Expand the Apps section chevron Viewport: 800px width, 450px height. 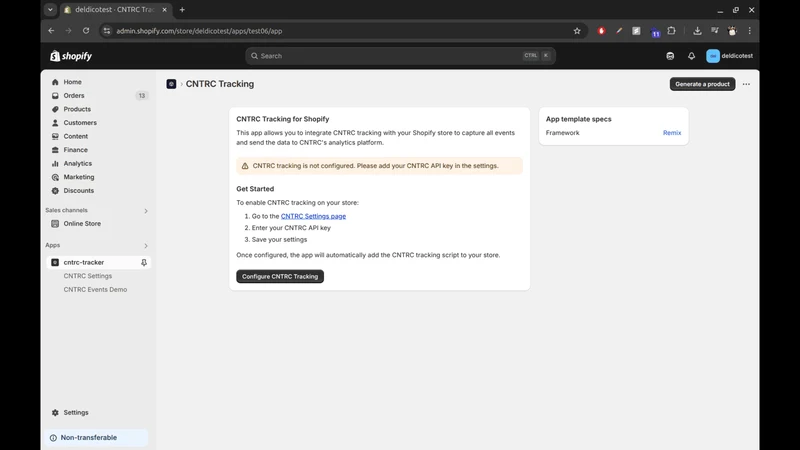pyautogui.click(x=146, y=246)
